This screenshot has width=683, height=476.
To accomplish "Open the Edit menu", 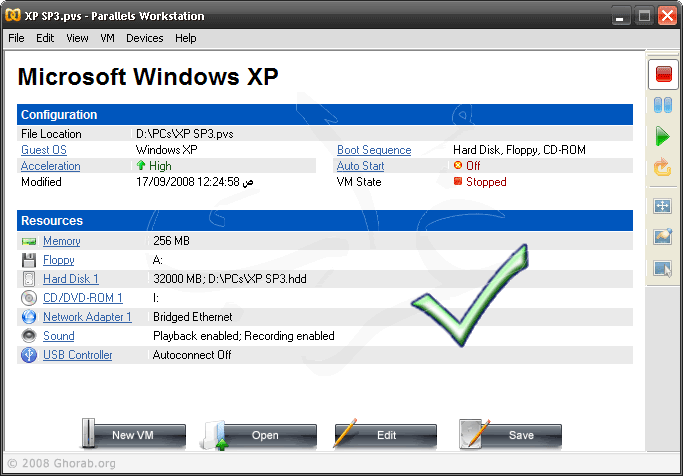I will (45, 38).
